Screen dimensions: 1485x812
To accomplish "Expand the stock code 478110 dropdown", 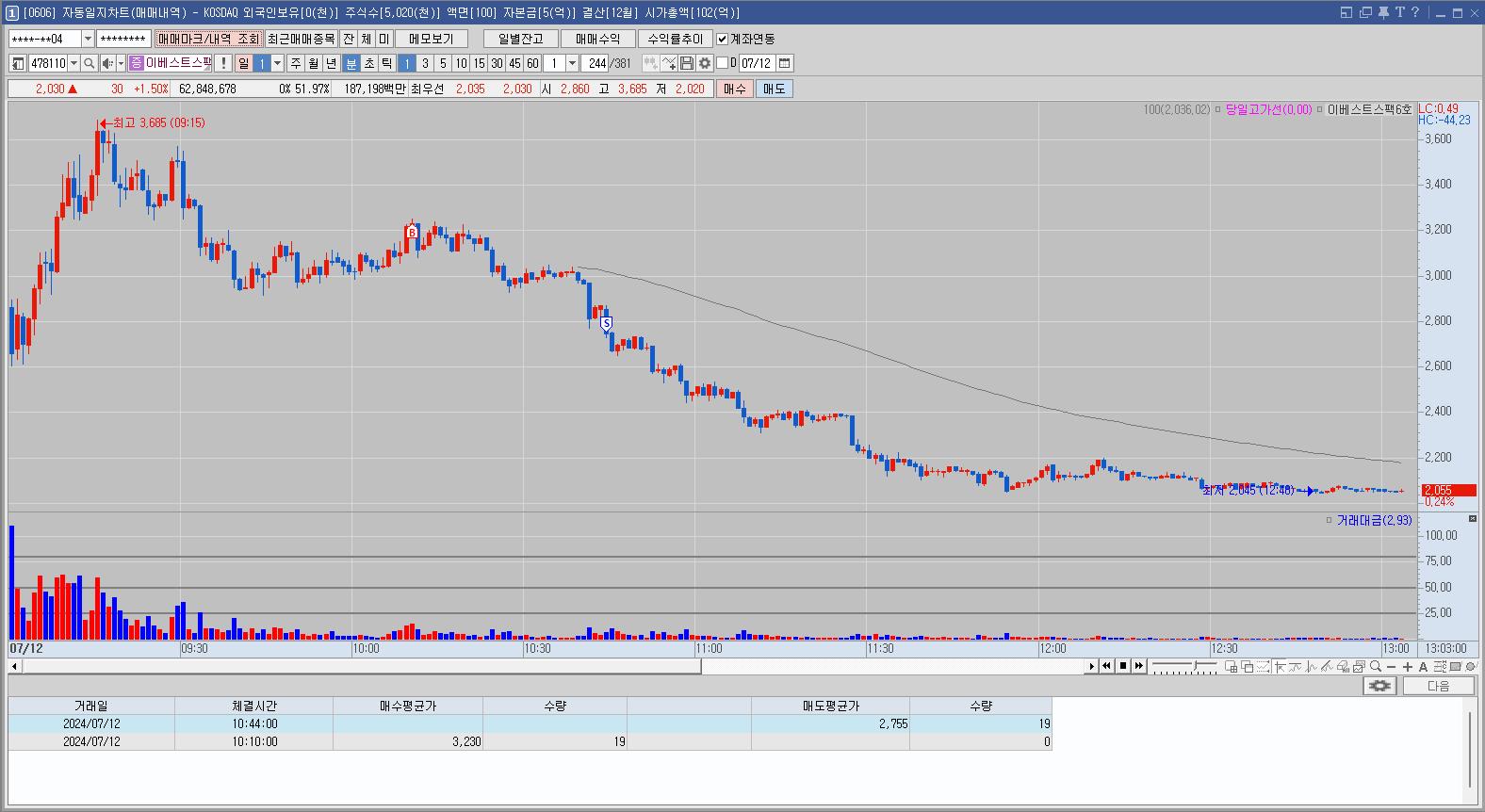I will click(x=73, y=63).
